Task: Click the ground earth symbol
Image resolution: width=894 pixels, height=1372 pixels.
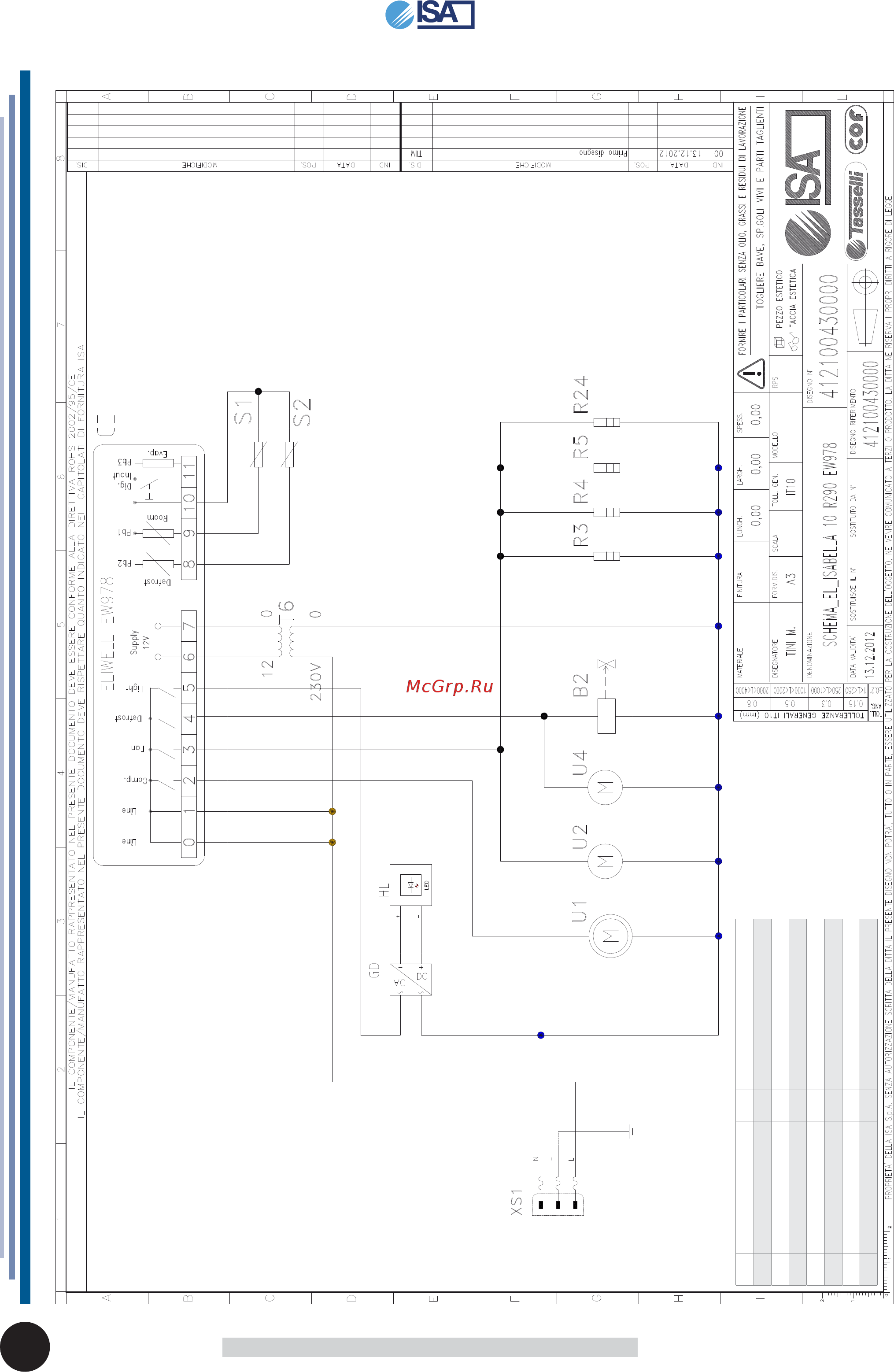Action: click(631, 1132)
